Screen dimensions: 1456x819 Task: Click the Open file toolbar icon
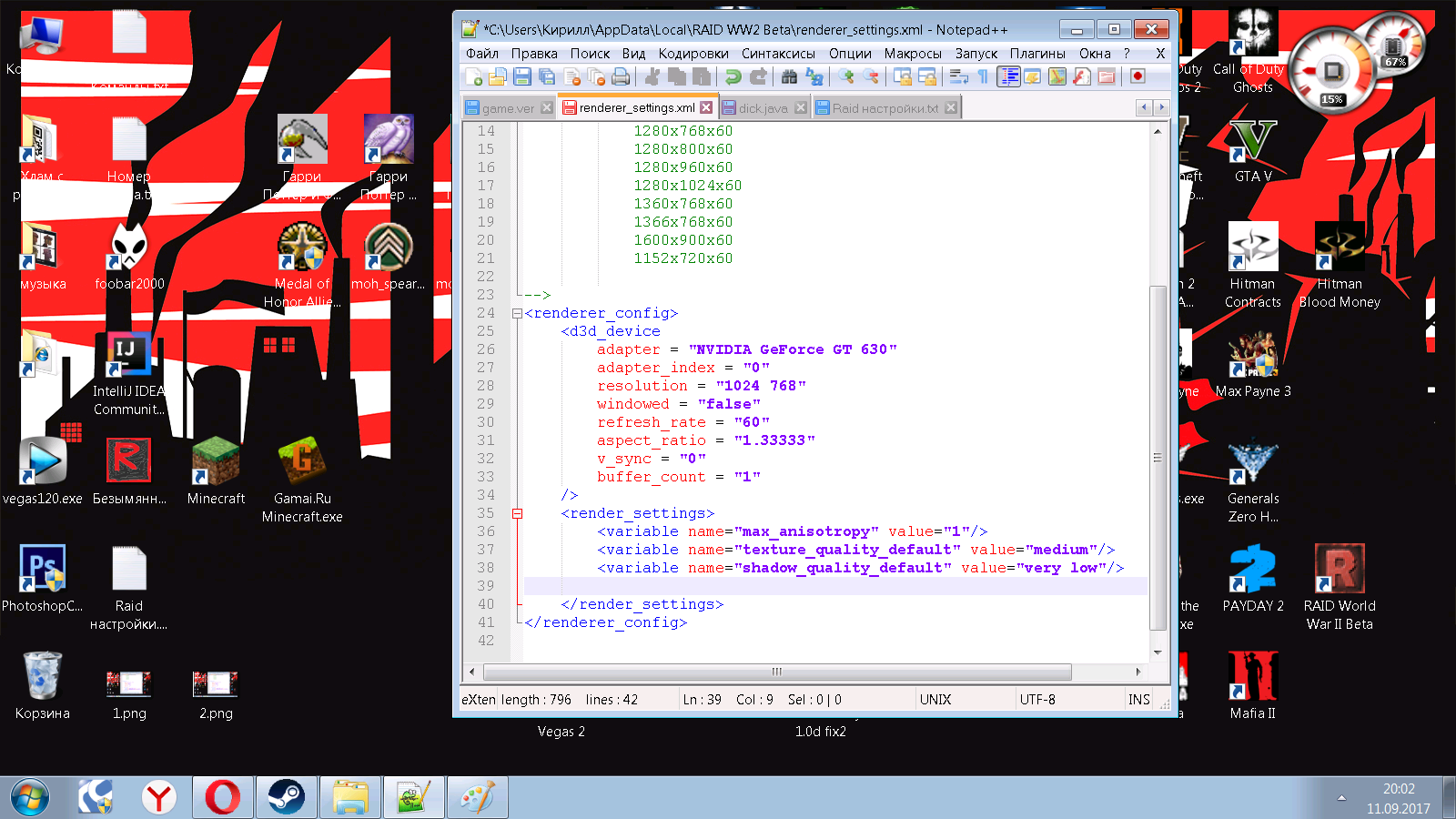pyautogui.click(x=498, y=76)
